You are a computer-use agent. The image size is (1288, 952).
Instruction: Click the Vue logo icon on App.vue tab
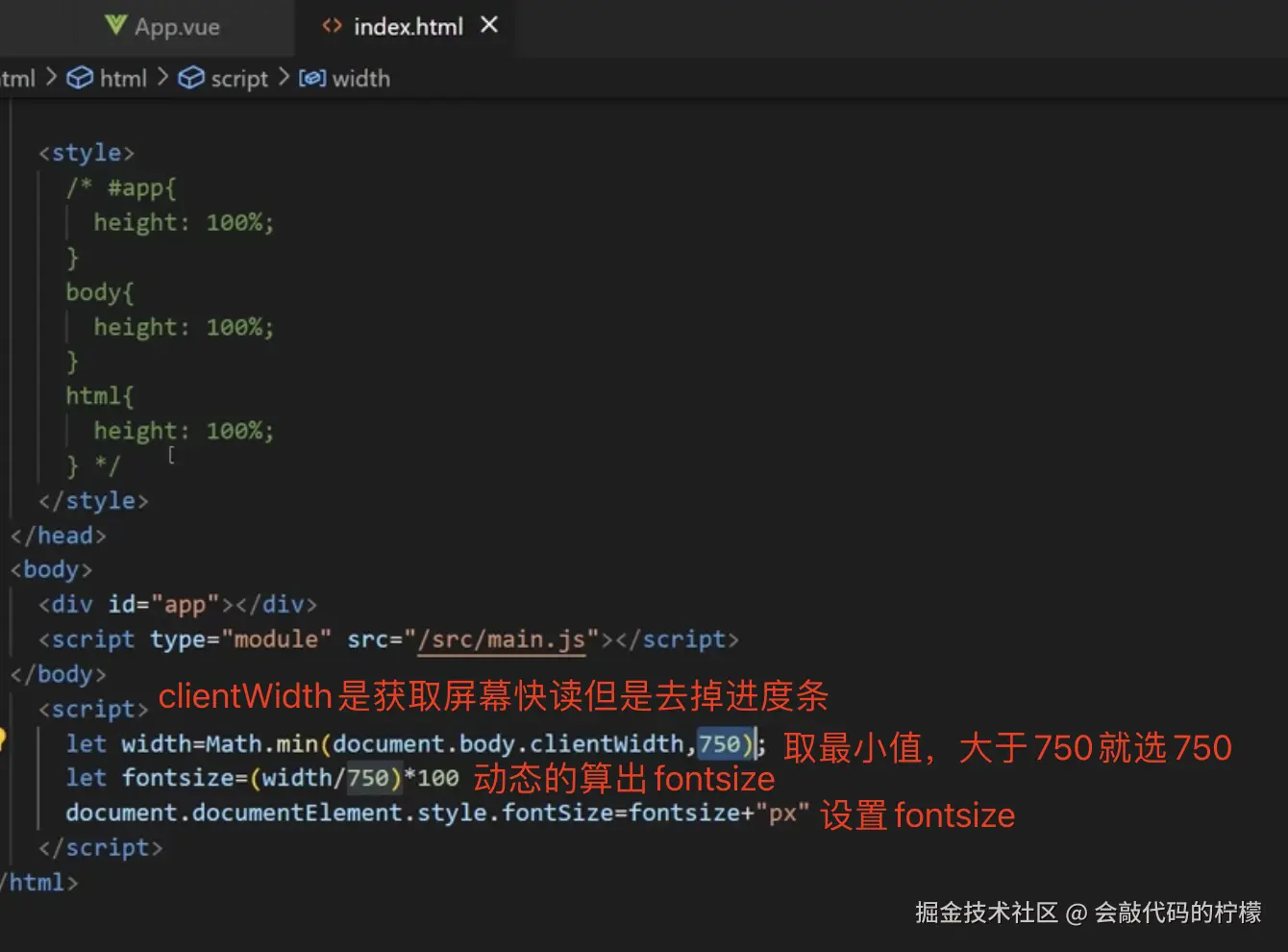coord(116,26)
